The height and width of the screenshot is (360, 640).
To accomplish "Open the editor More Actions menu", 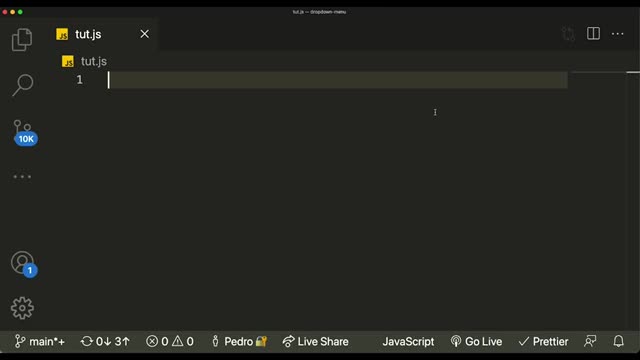I will [618, 34].
